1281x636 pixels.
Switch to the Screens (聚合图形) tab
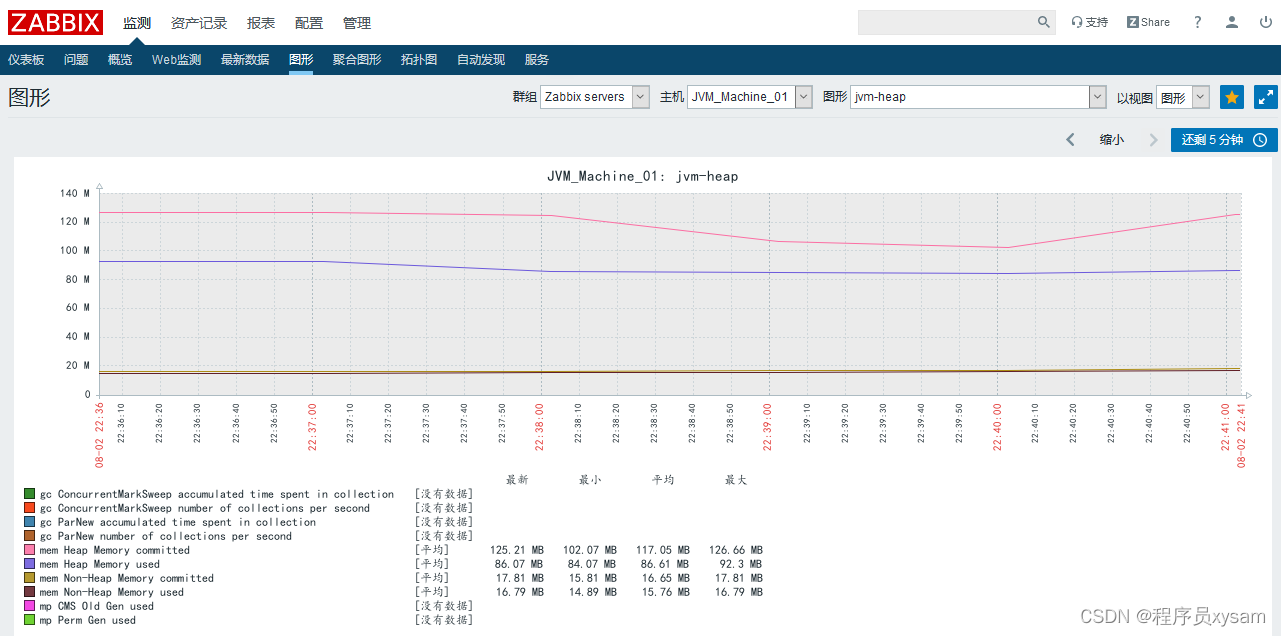click(x=357, y=60)
